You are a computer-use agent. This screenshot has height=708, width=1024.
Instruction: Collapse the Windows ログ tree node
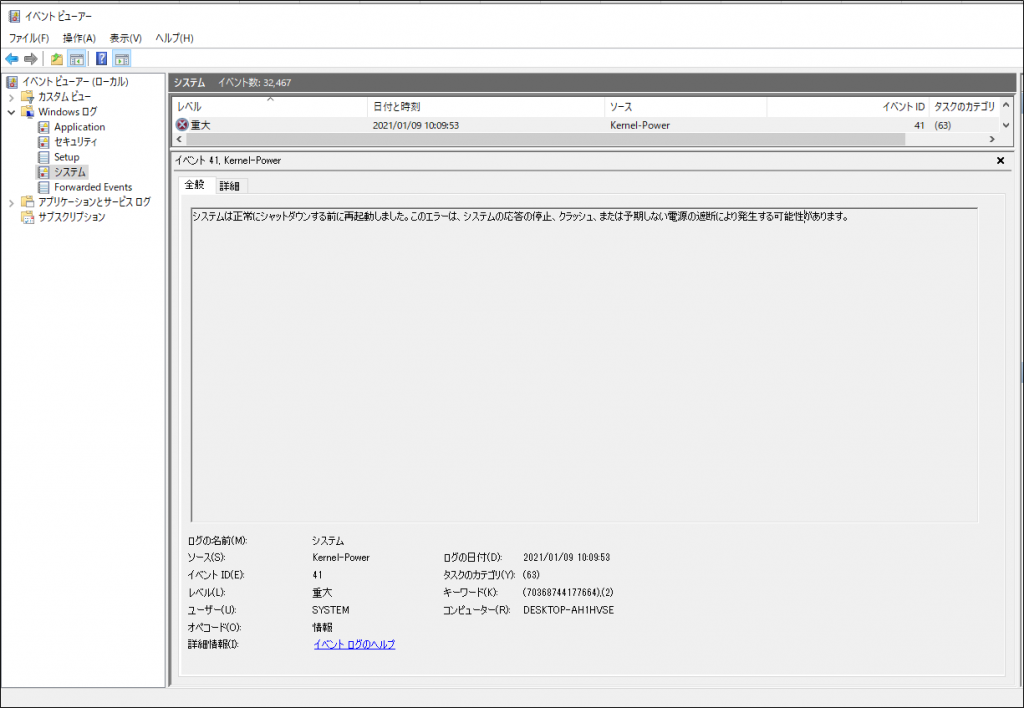pos(11,112)
